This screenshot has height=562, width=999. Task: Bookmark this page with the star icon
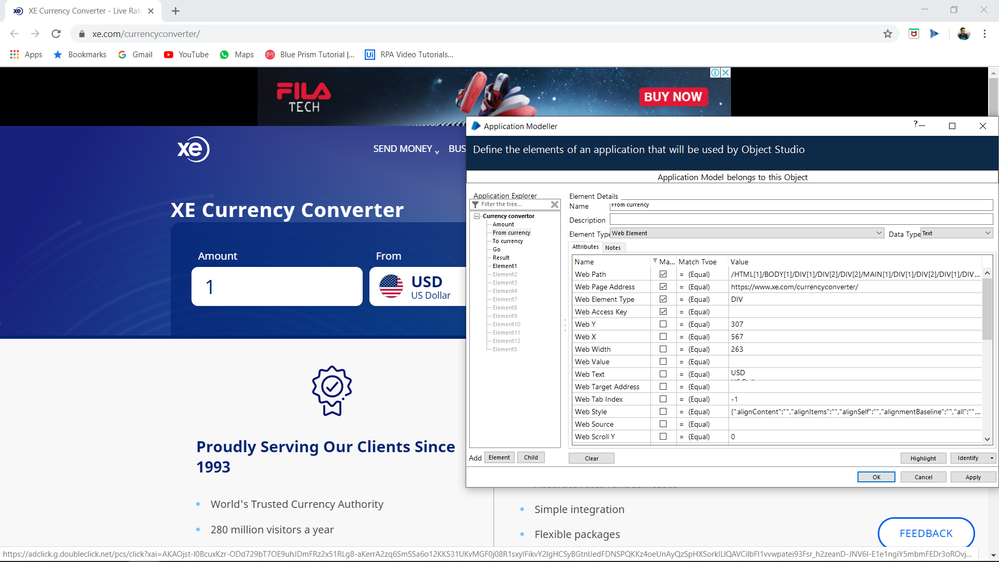point(888,34)
